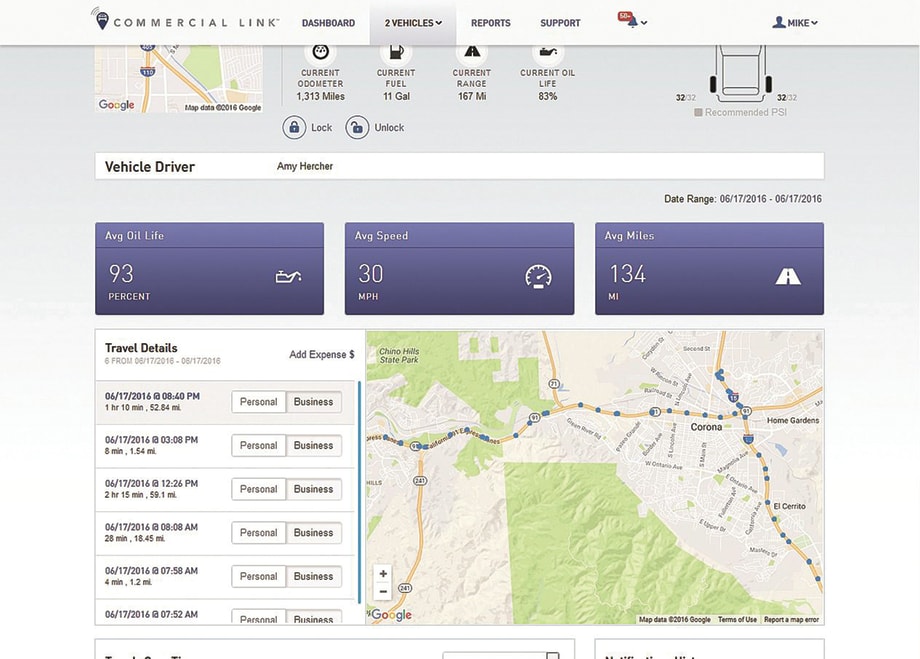Select the 06/17/2016 @ 08:08 AM trip text

click(151, 527)
